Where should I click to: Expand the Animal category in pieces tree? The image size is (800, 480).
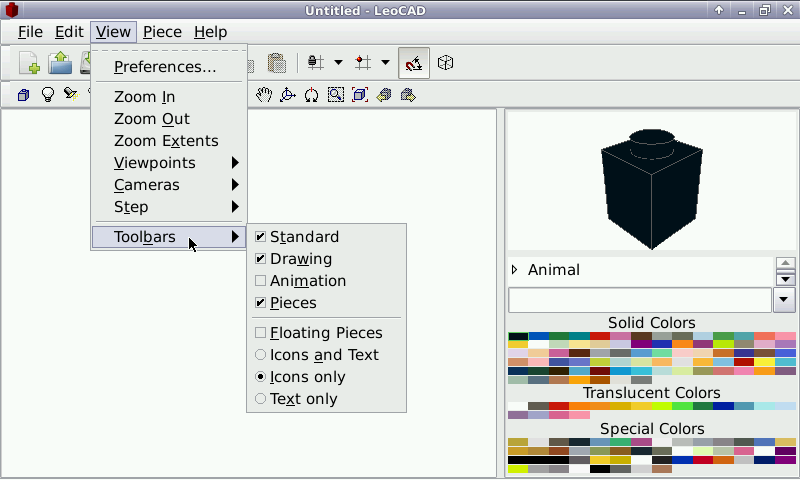tap(515, 269)
